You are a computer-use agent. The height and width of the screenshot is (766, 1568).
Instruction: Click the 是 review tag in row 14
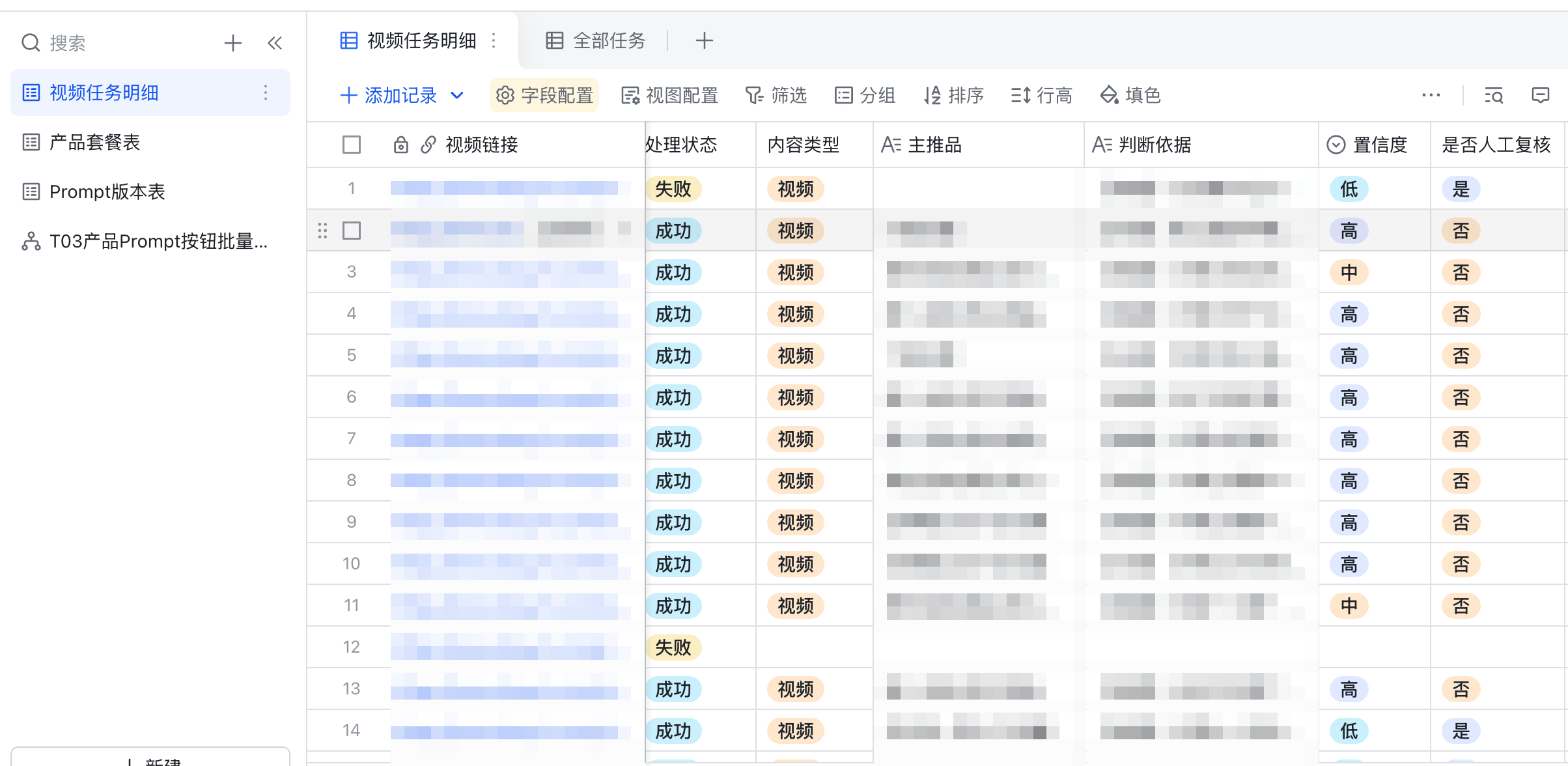coord(1461,731)
